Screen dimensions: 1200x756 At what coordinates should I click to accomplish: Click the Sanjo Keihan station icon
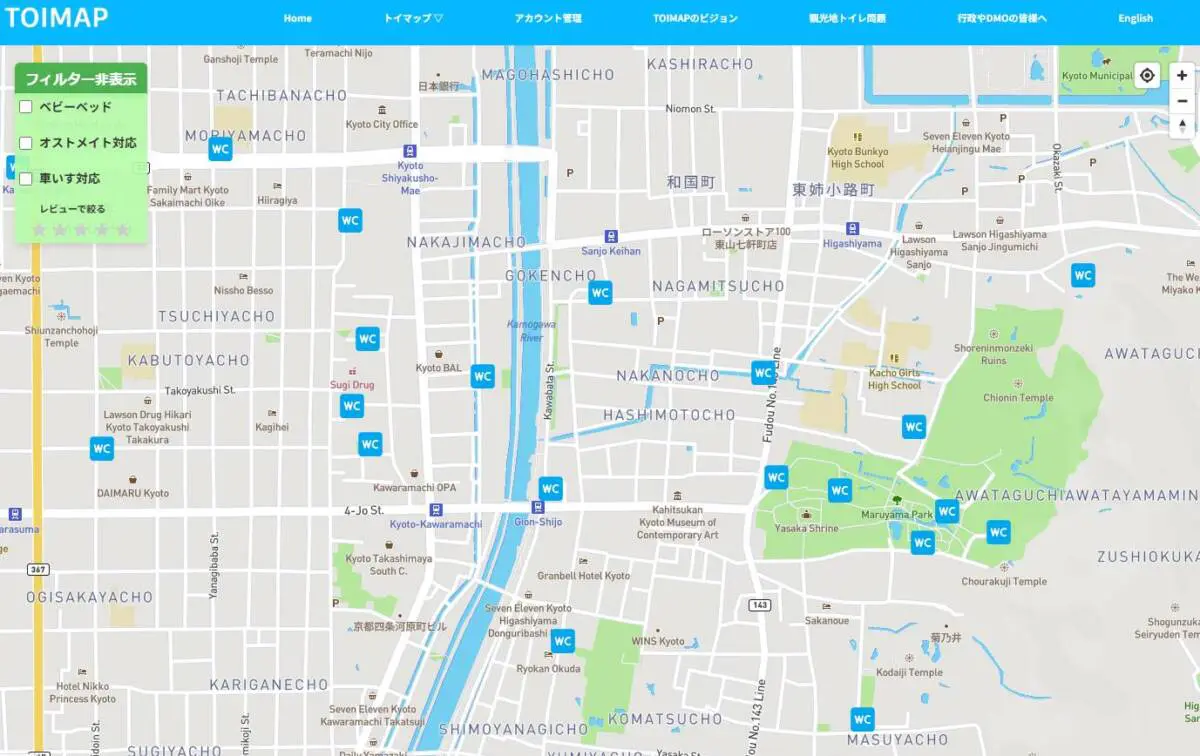coord(611,237)
